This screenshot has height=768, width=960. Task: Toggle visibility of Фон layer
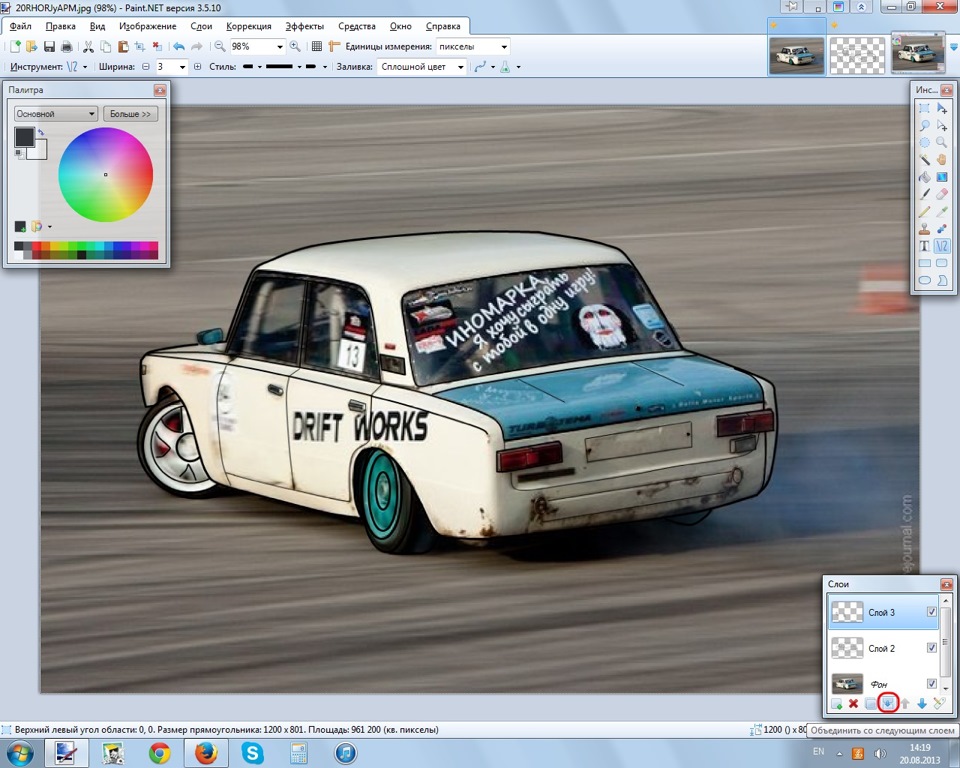[x=932, y=683]
